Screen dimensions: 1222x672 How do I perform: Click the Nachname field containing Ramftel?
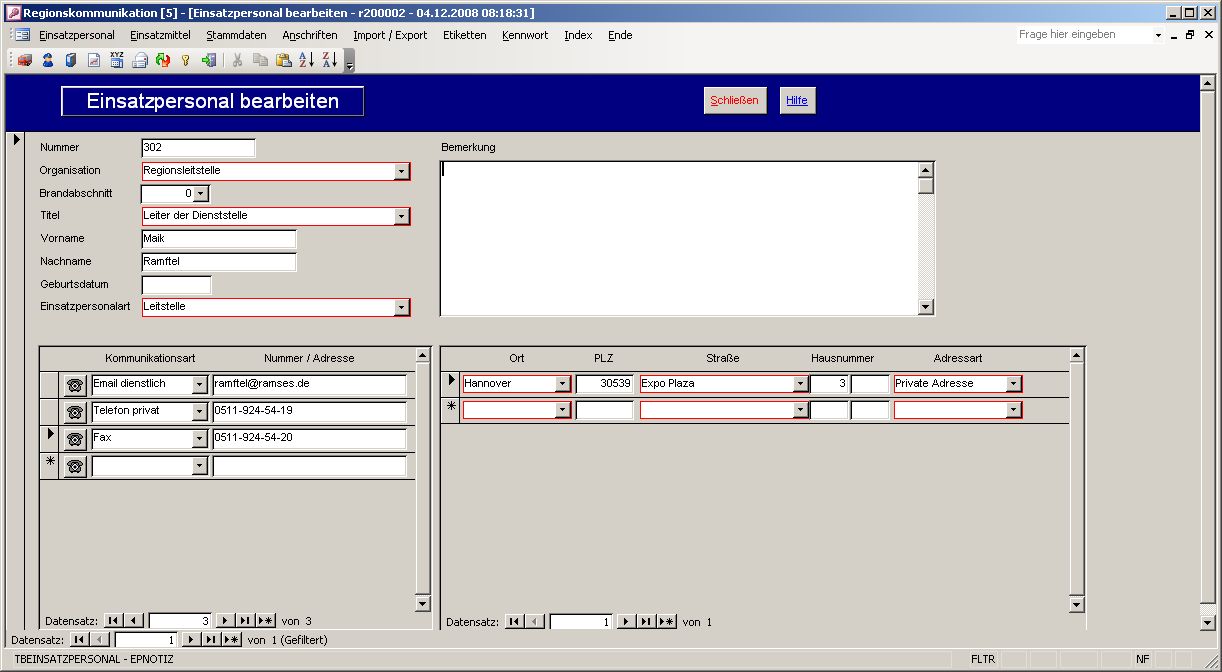[x=219, y=262]
